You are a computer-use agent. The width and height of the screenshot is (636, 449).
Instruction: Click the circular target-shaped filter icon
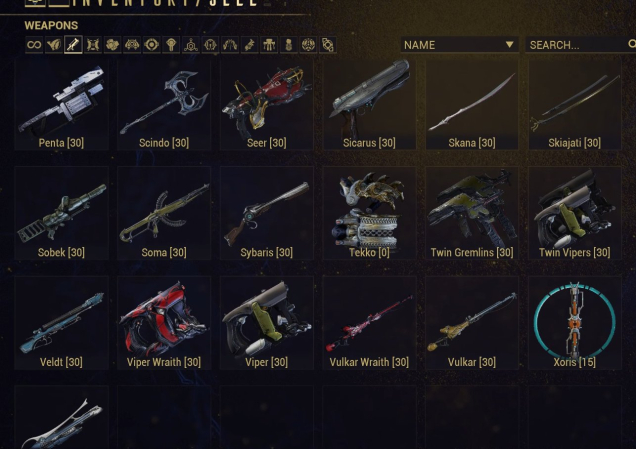pyautogui.click(x=151, y=45)
